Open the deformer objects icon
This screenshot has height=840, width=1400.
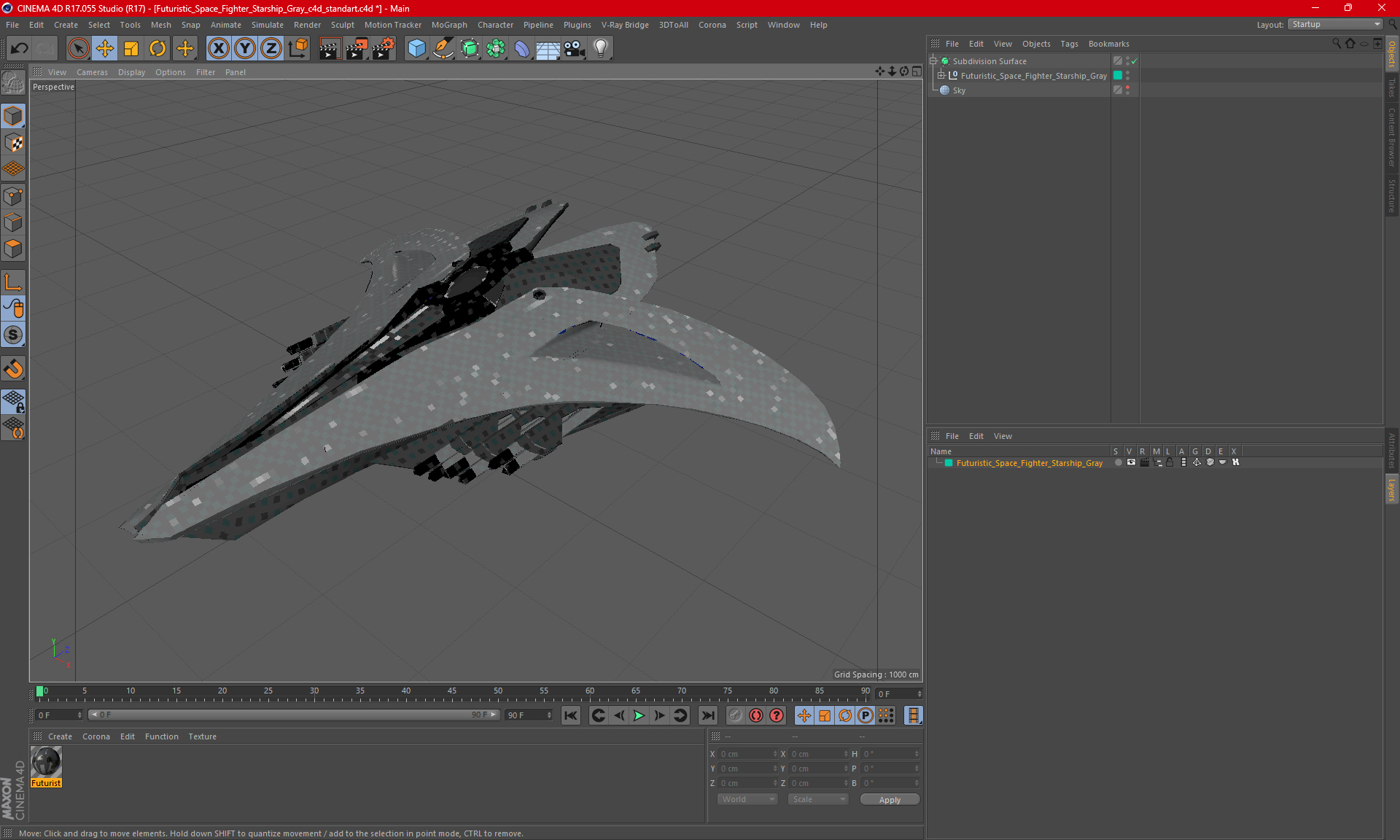point(522,49)
